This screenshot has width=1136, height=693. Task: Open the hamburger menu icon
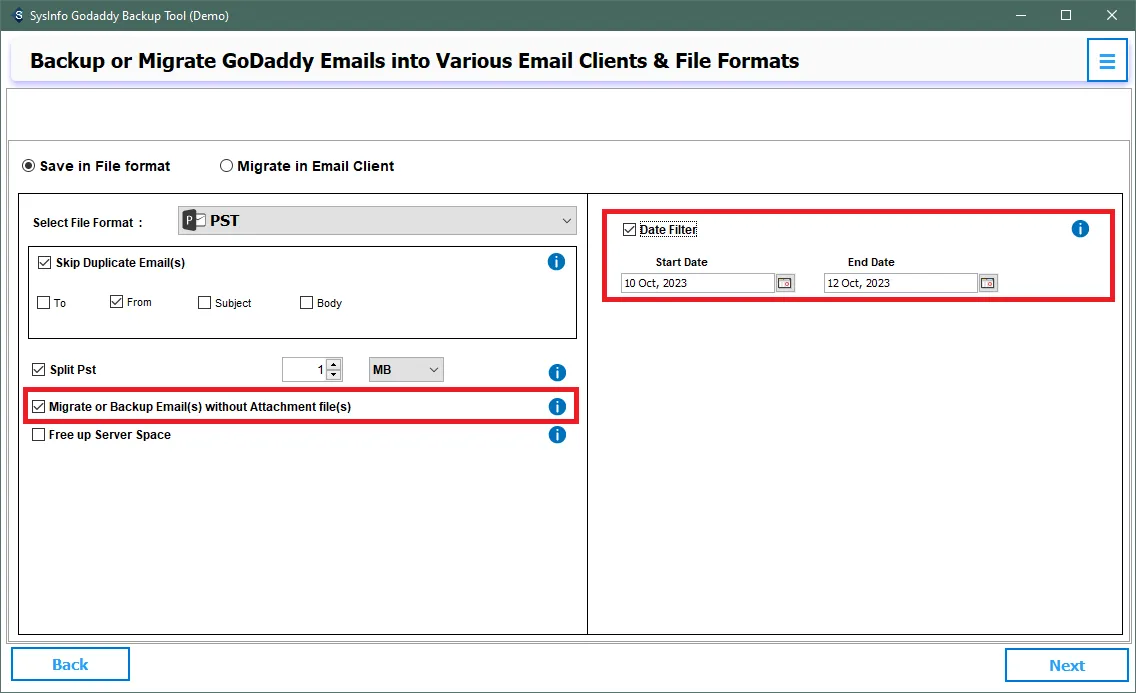(1106, 61)
